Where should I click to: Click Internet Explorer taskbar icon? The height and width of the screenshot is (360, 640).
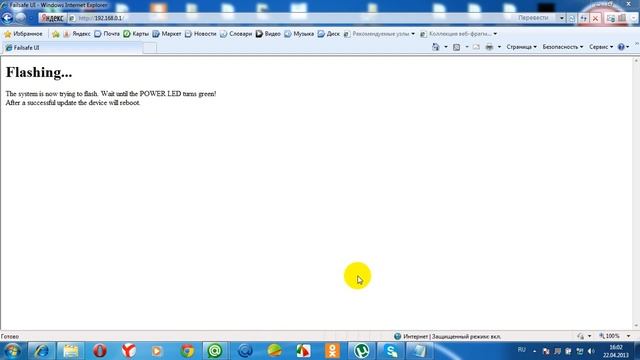41,351
